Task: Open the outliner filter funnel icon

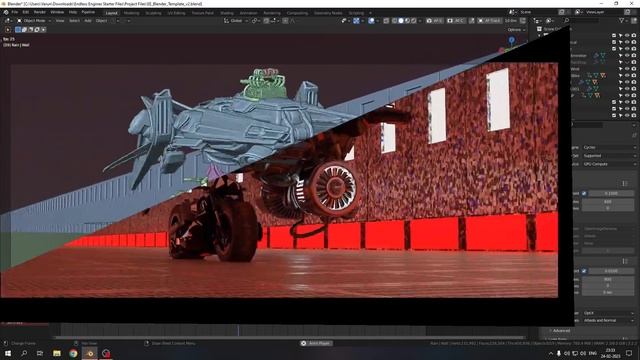Action: point(622,20)
